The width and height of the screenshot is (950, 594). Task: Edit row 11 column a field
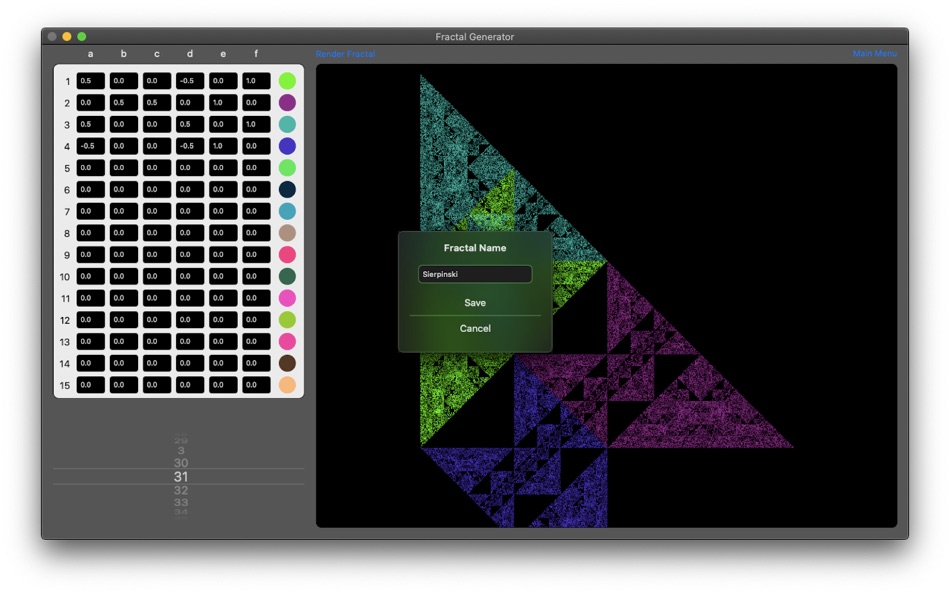(90, 298)
